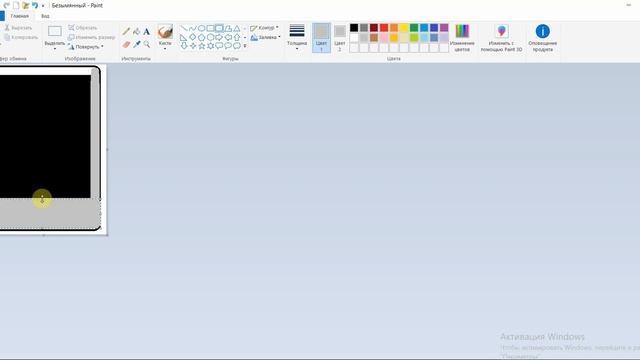Activate the Цвет 1 color slot
Screen dimensions: 640x360
coord(321,38)
